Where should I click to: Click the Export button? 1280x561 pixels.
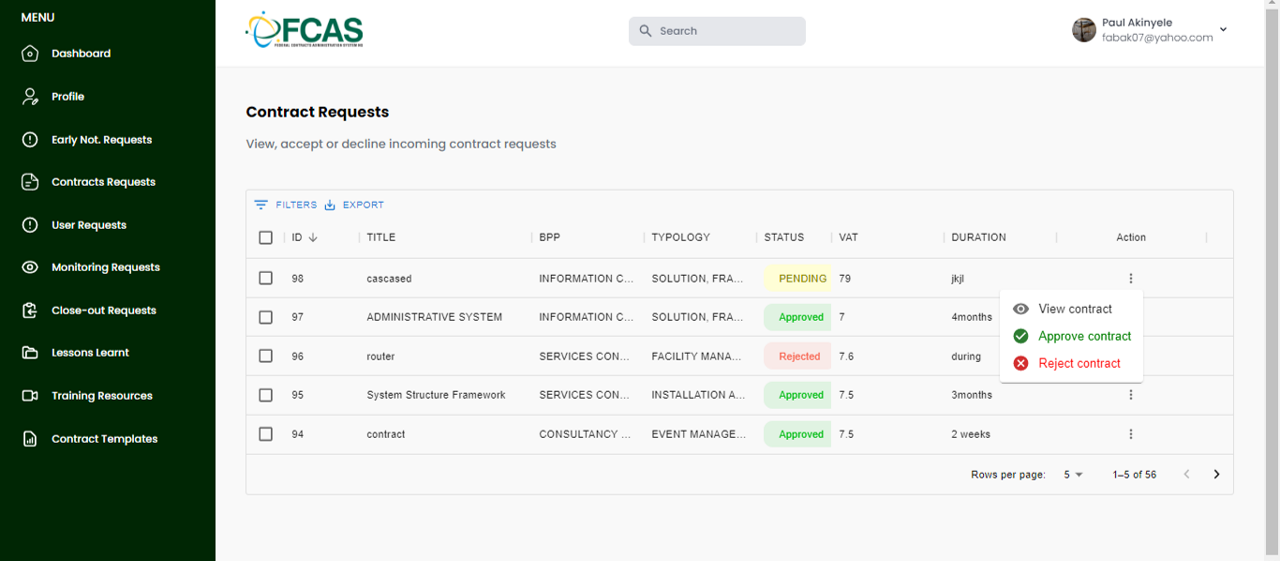click(x=355, y=205)
